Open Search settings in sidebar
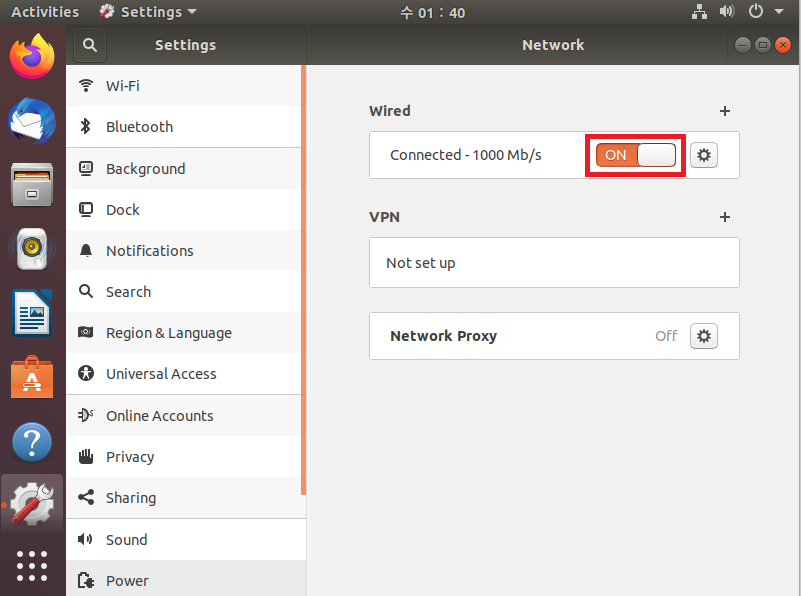This screenshot has height=596, width=801. coord(184,292)
